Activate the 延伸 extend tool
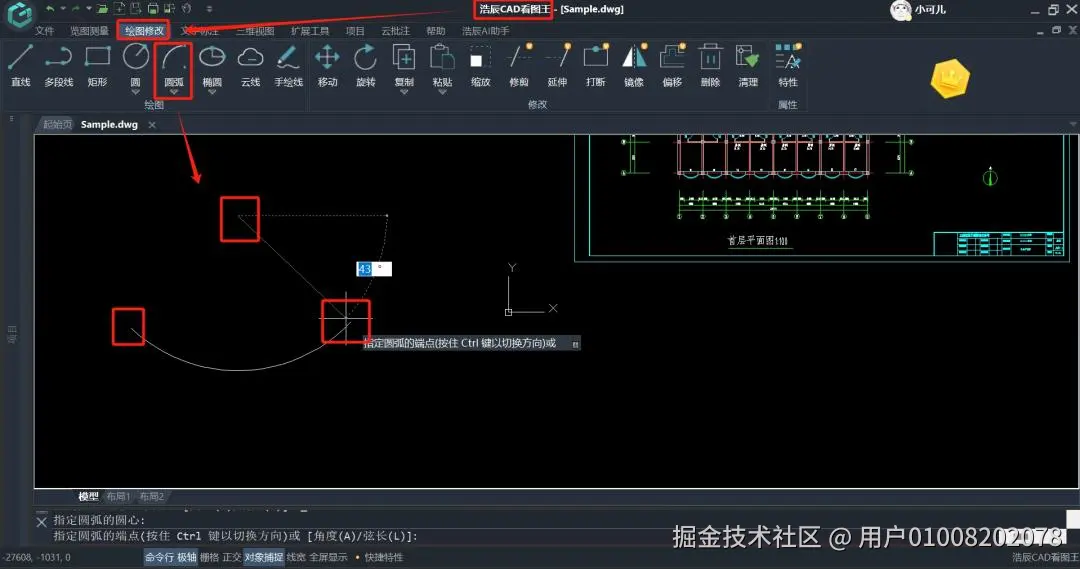The image size is (1080, 569). point(557,65)
